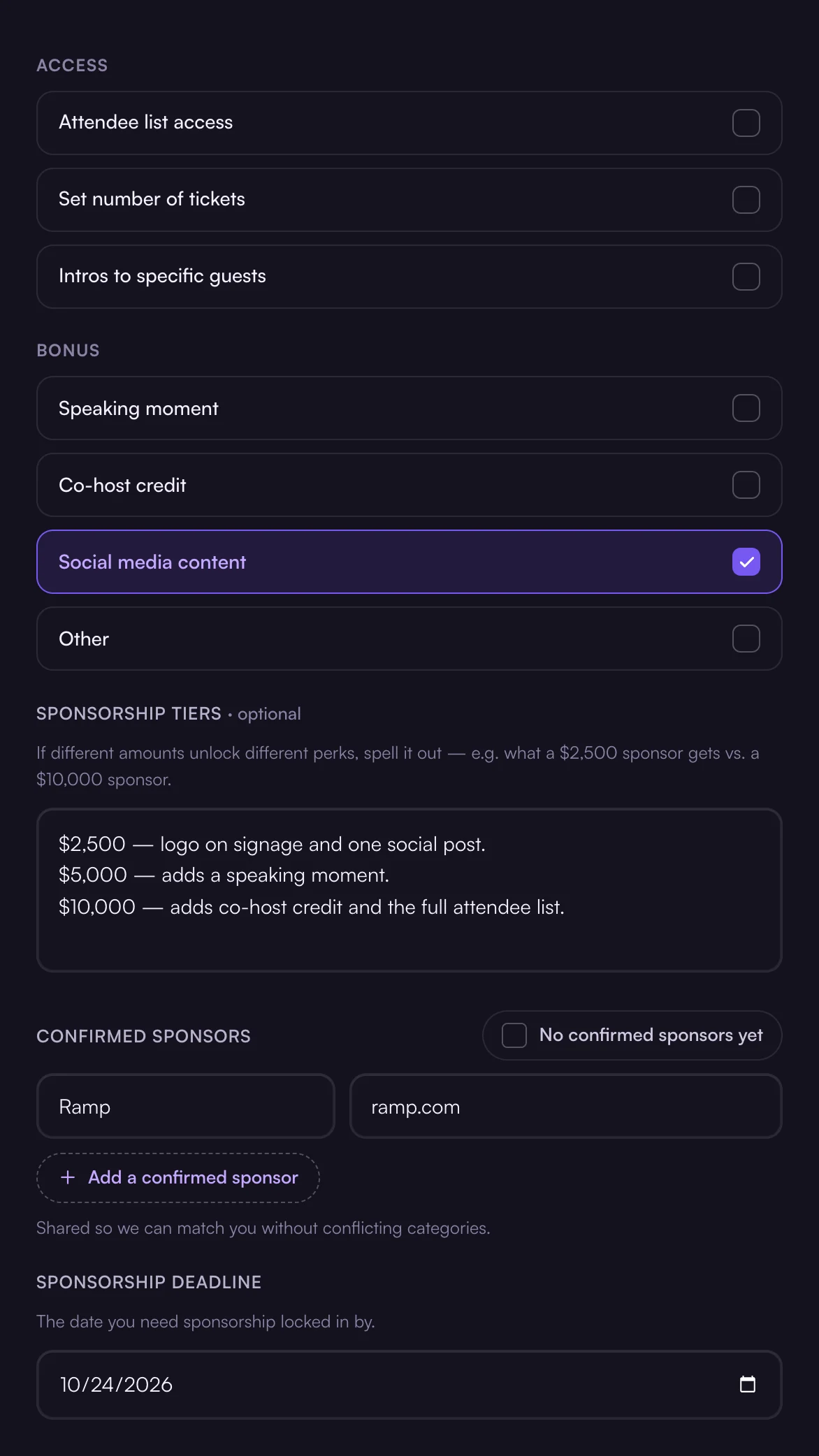The height and width of the screenshot is (1456, 819).
Task: Tick the Intros to specific guests checkbox
Action: point(746,277)
